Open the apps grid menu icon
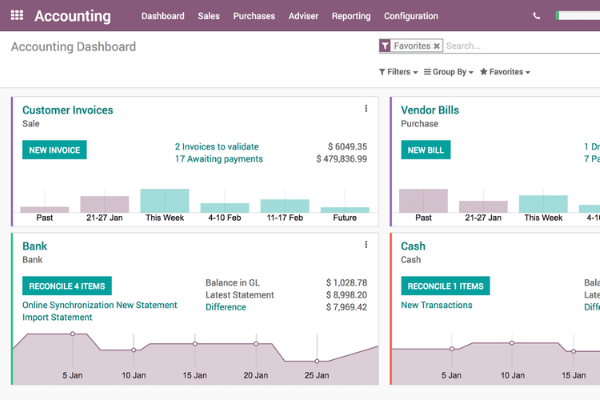Viewport: 600px width, 400px height. [17, 15]
